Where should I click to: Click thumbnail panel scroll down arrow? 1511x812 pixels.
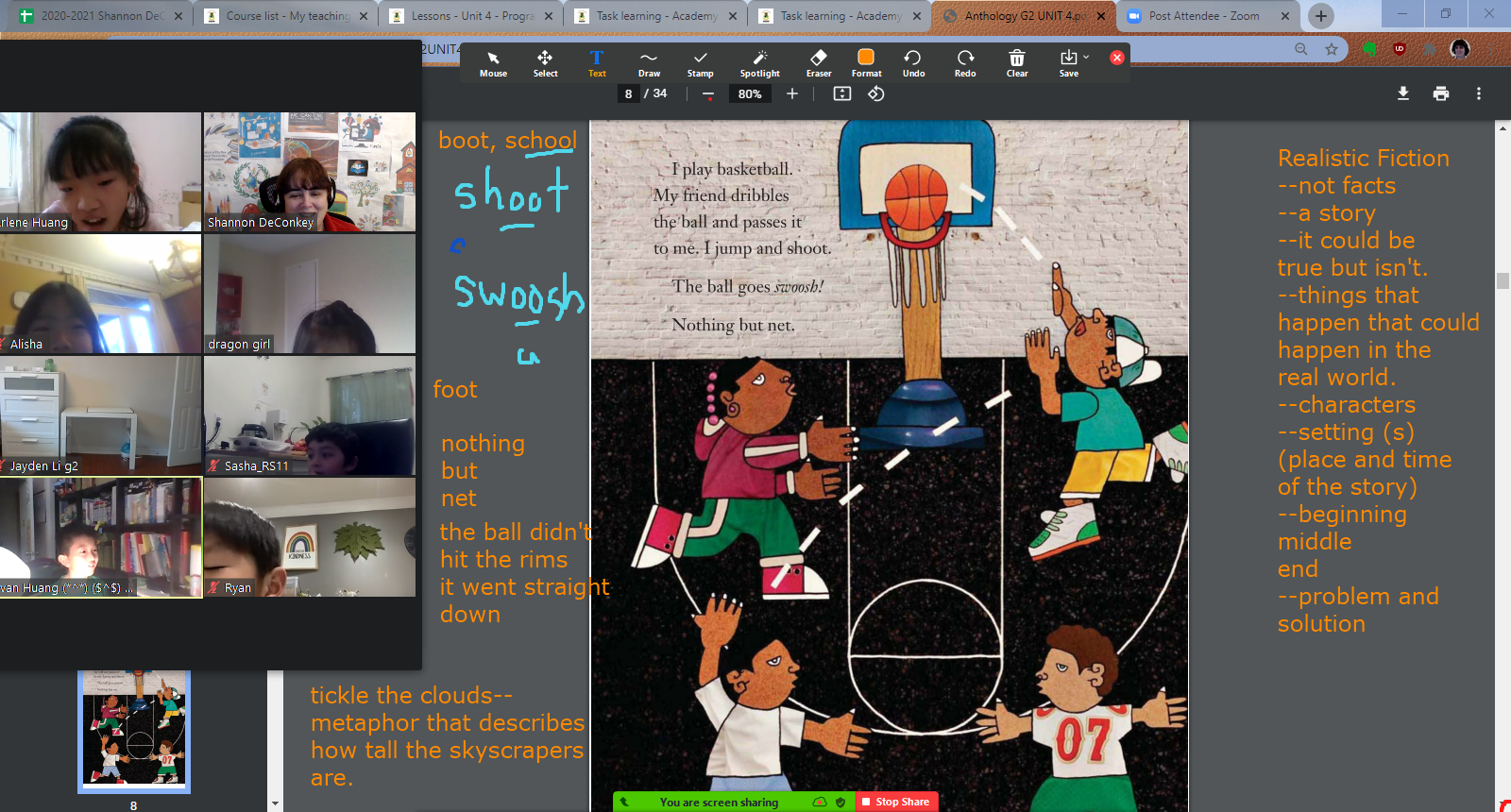[275, 804]
